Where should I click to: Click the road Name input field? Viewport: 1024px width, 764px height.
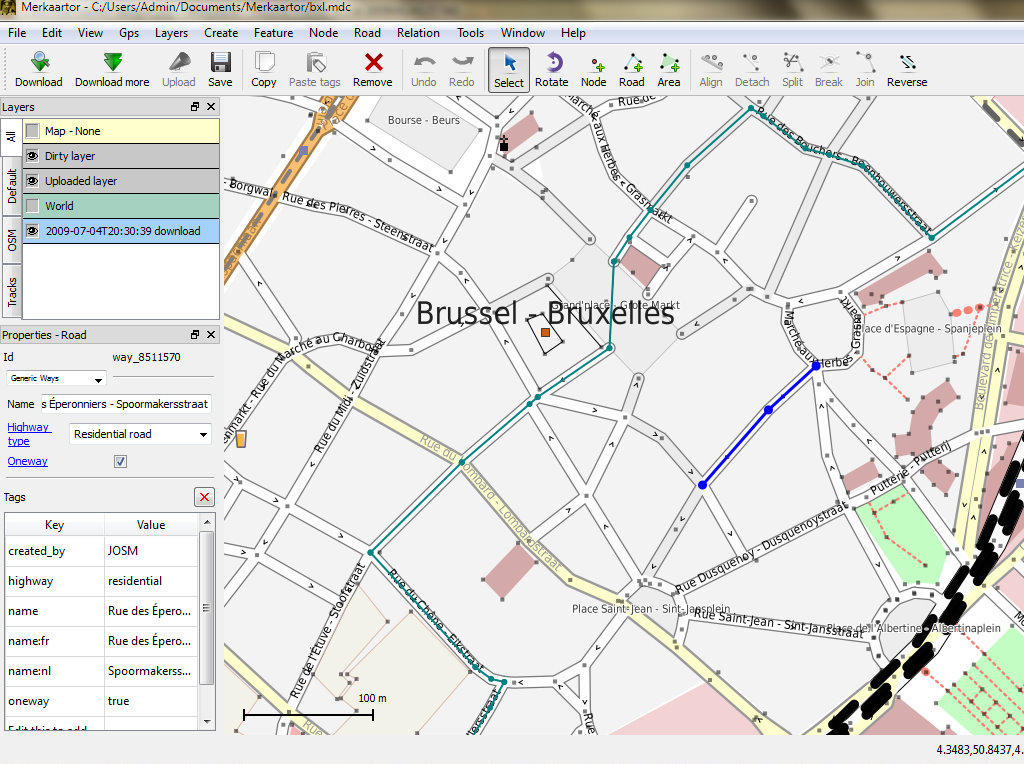tap(125, 404)
